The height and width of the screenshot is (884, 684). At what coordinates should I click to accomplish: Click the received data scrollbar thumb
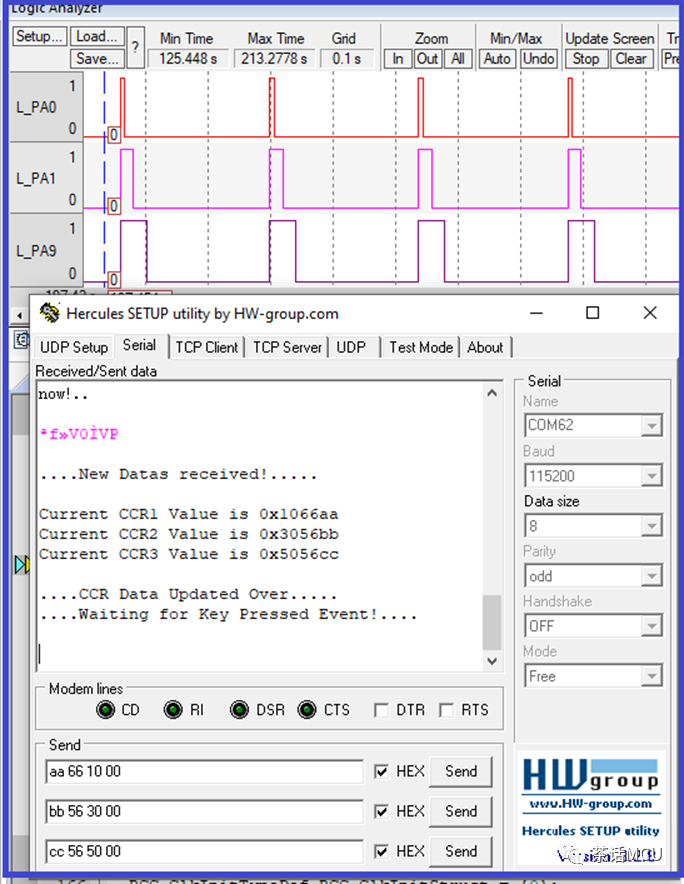click(492, 622)
